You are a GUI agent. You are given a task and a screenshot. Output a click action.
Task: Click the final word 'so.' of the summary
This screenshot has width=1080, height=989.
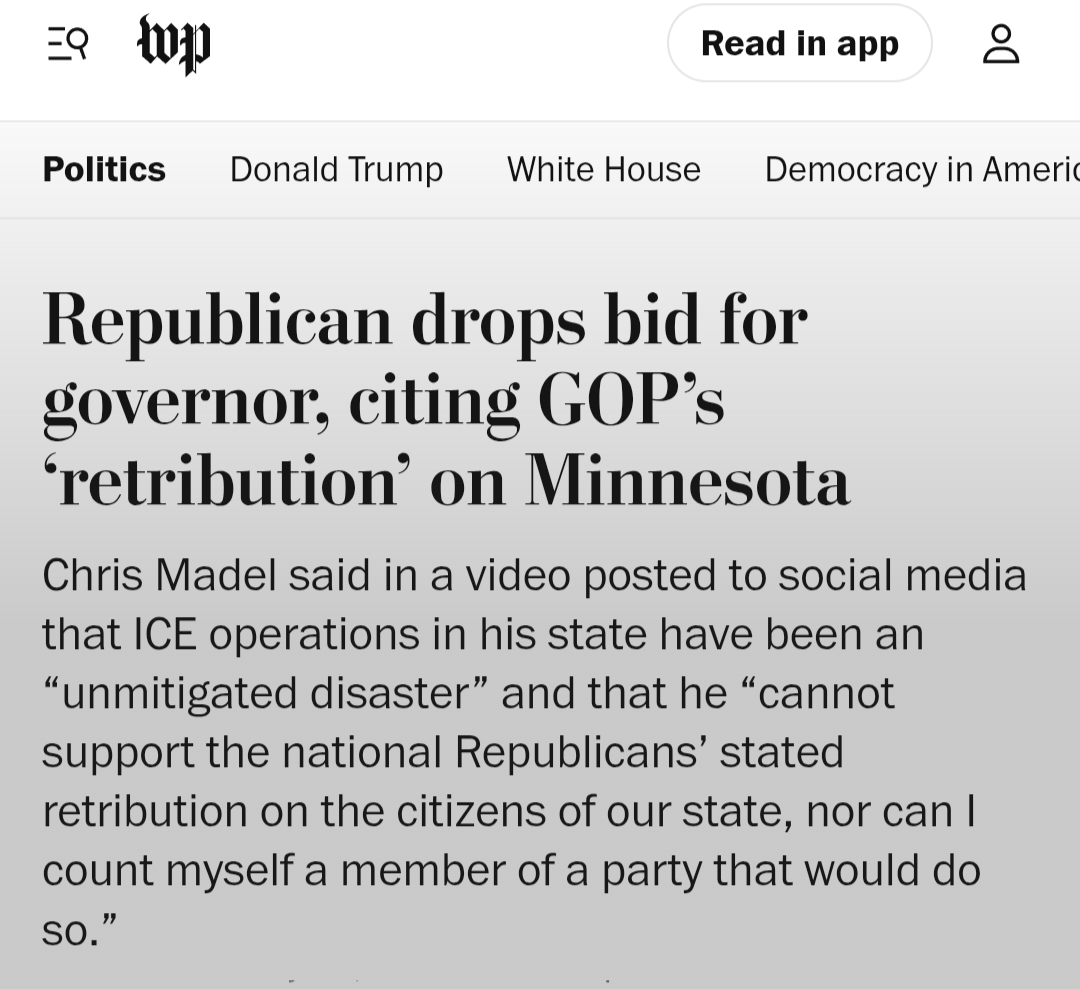[78, 929]
